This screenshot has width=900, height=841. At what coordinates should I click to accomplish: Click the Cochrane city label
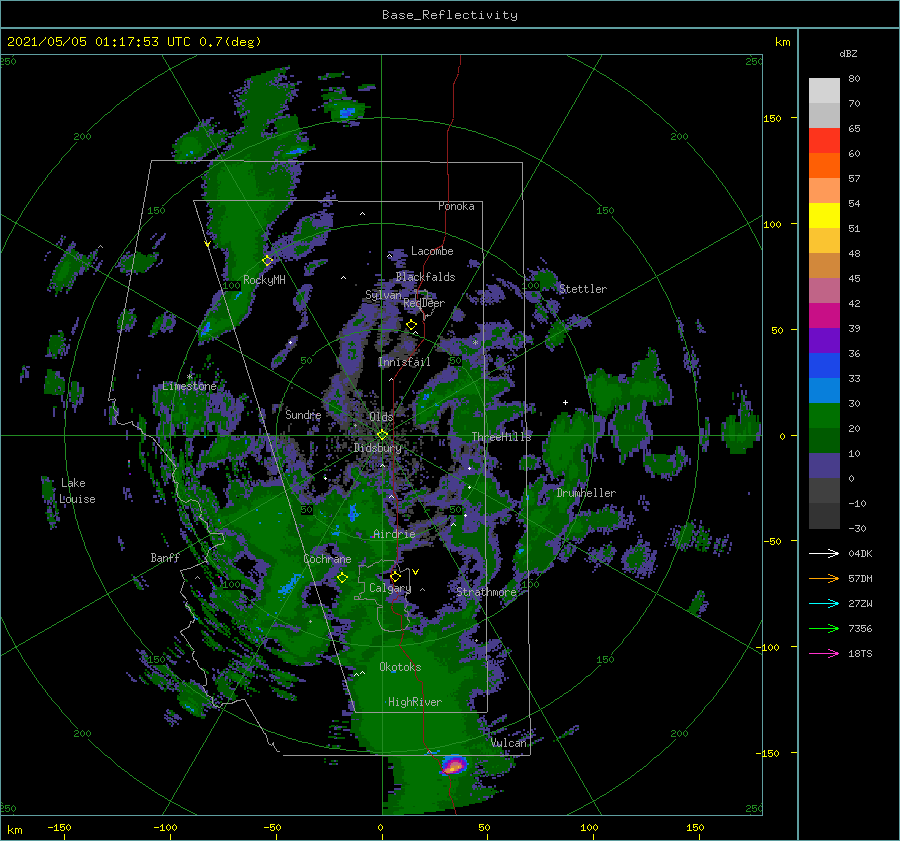pyautogui.click(x=327, y=559)
